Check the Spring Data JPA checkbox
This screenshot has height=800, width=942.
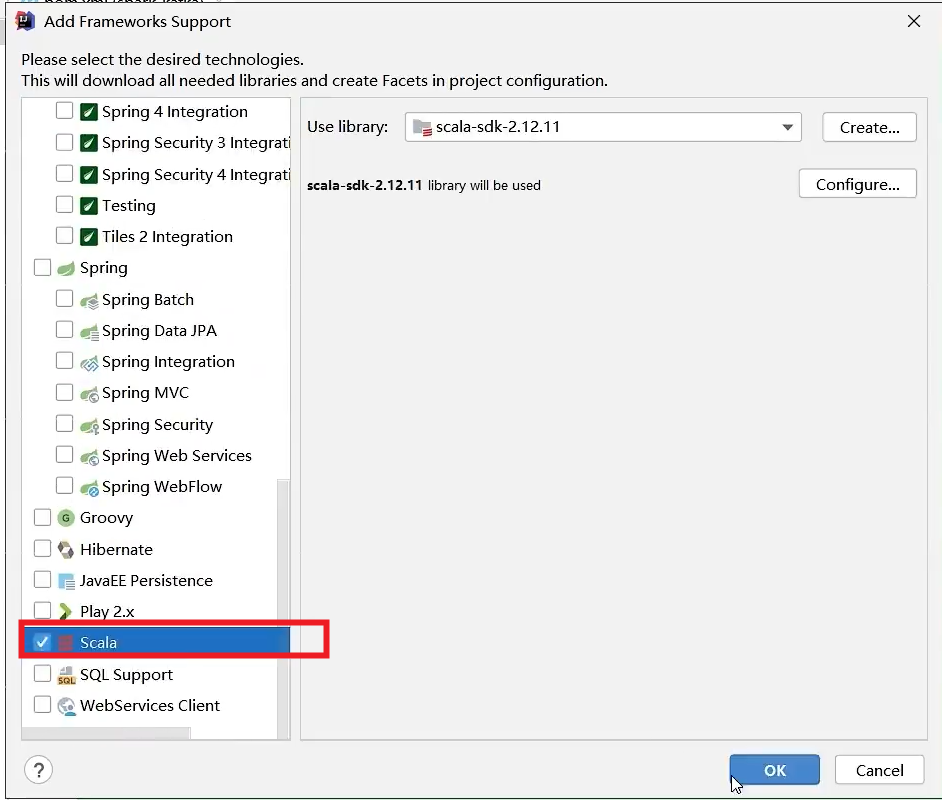click(64, 330)
